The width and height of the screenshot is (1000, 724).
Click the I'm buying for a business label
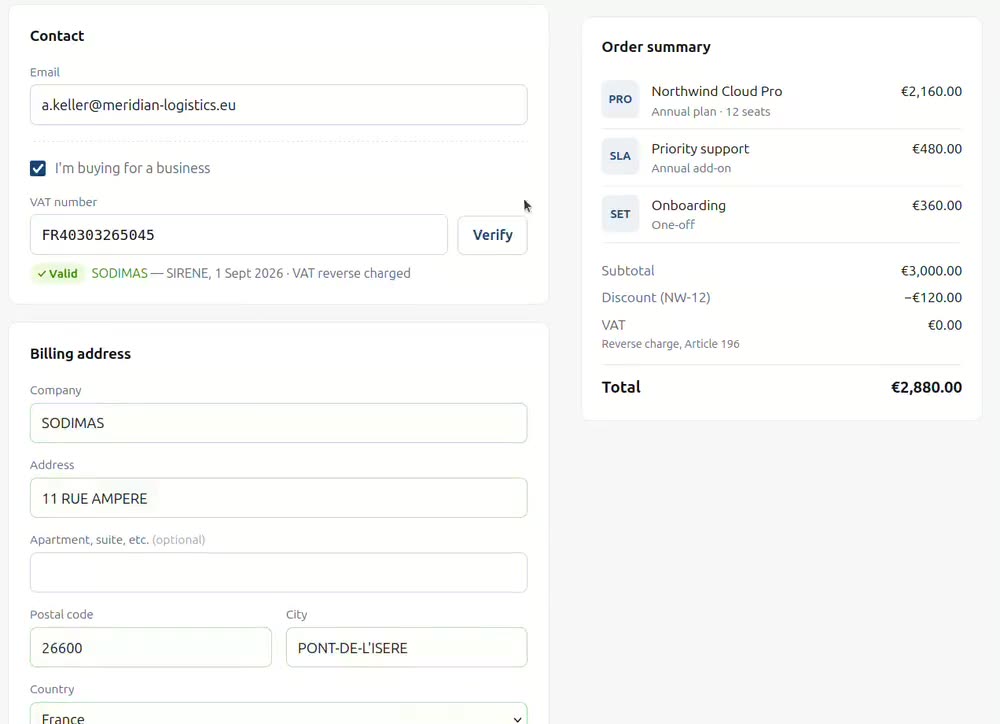coord(132,168)
